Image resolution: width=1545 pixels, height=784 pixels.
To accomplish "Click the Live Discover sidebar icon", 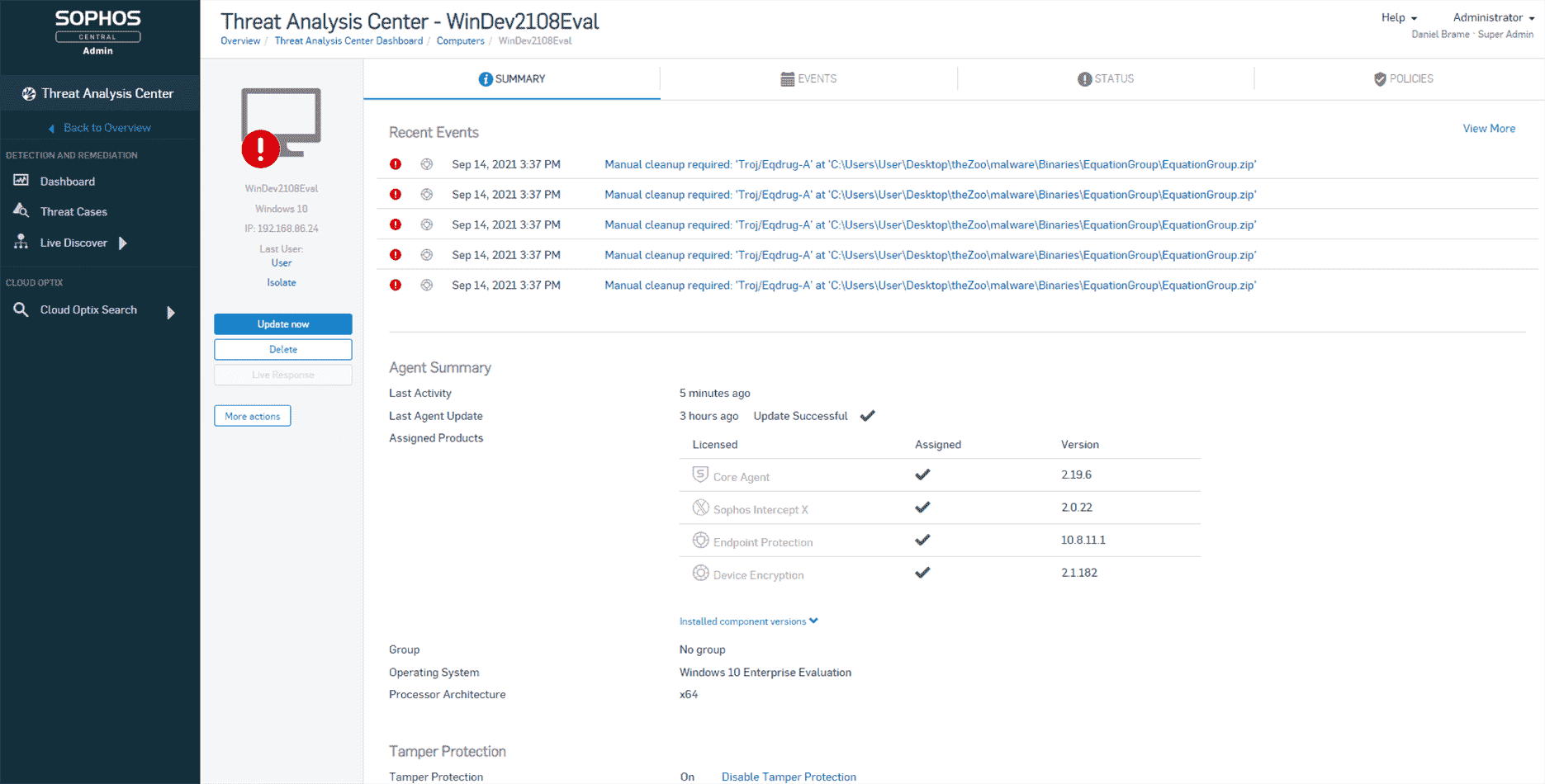I will [21, 242].
